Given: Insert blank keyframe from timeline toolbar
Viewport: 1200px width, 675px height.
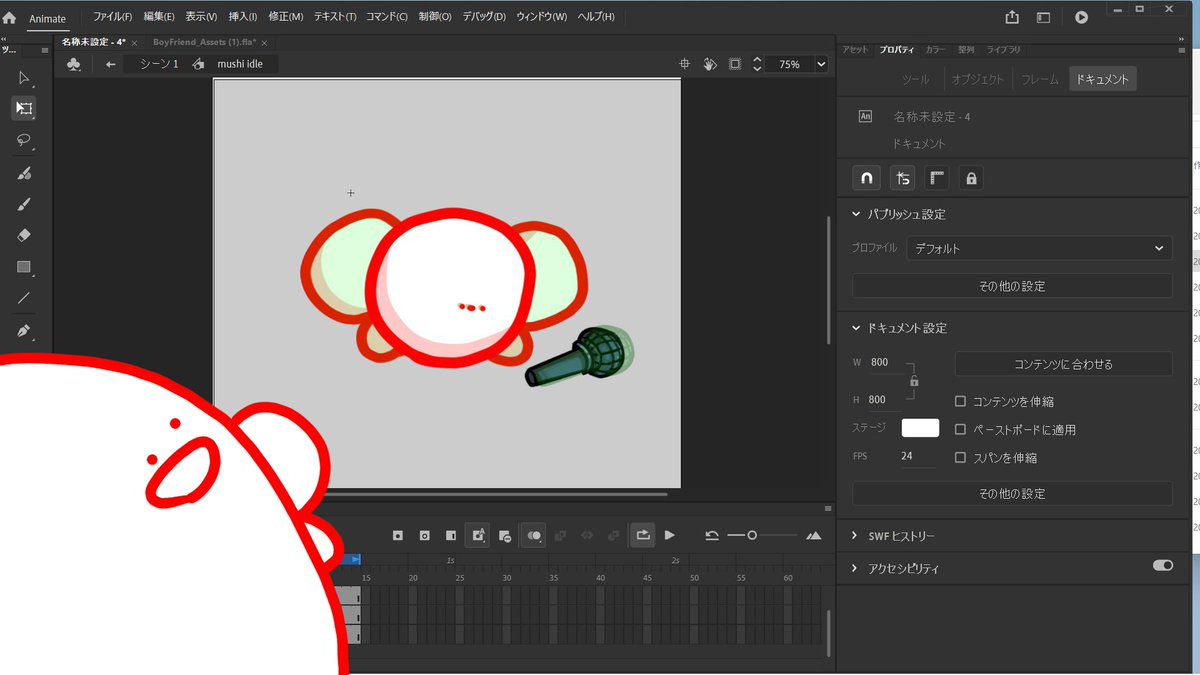Looking at the screenshot, I should (424, 536).
